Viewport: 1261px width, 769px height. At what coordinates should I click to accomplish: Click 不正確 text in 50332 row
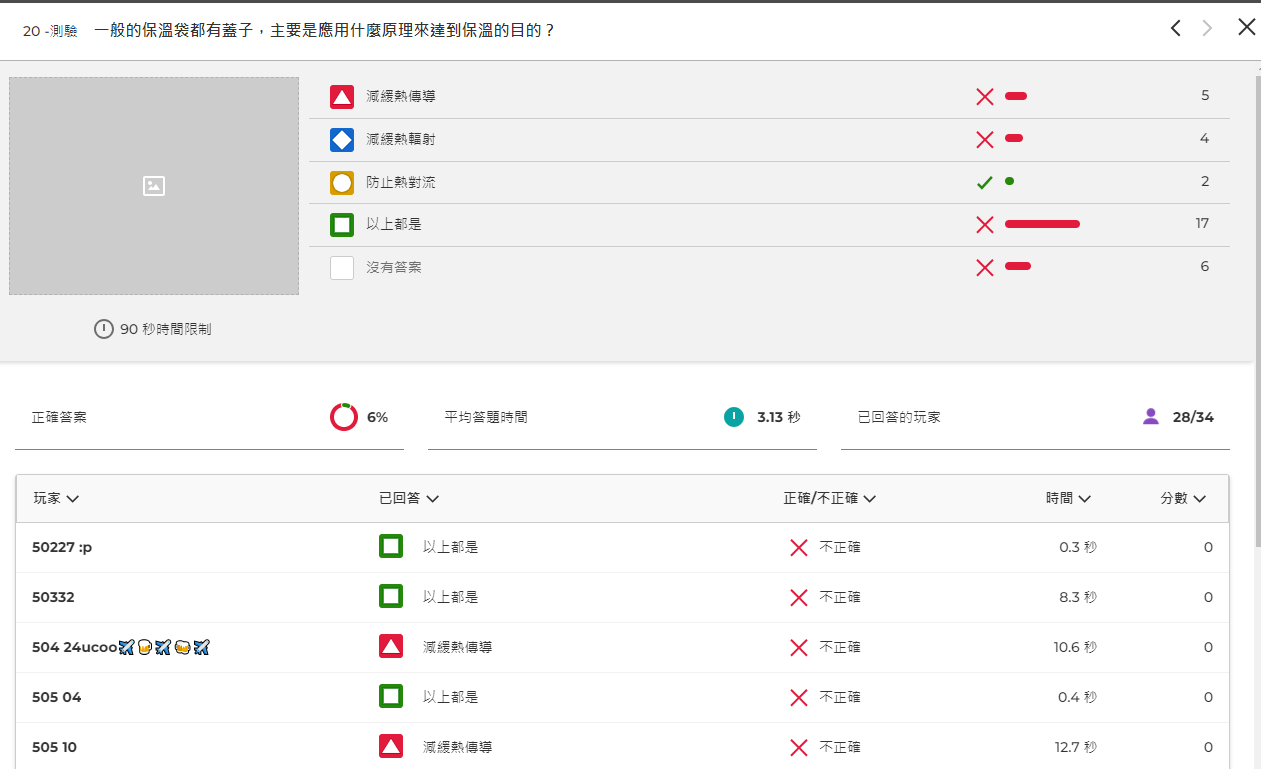coord(840,597)
